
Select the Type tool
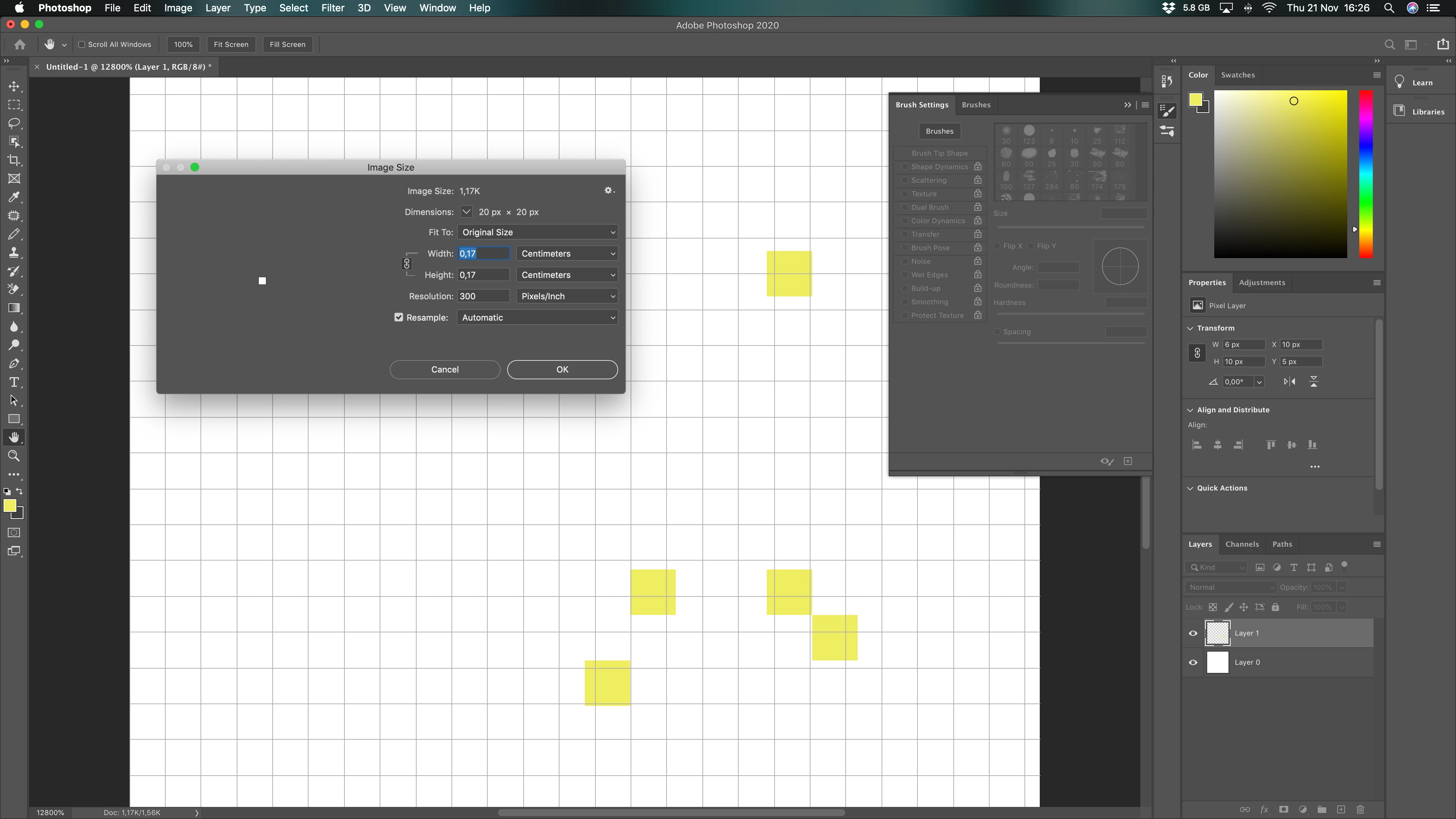pyautogui.click(x=14, y=382)
